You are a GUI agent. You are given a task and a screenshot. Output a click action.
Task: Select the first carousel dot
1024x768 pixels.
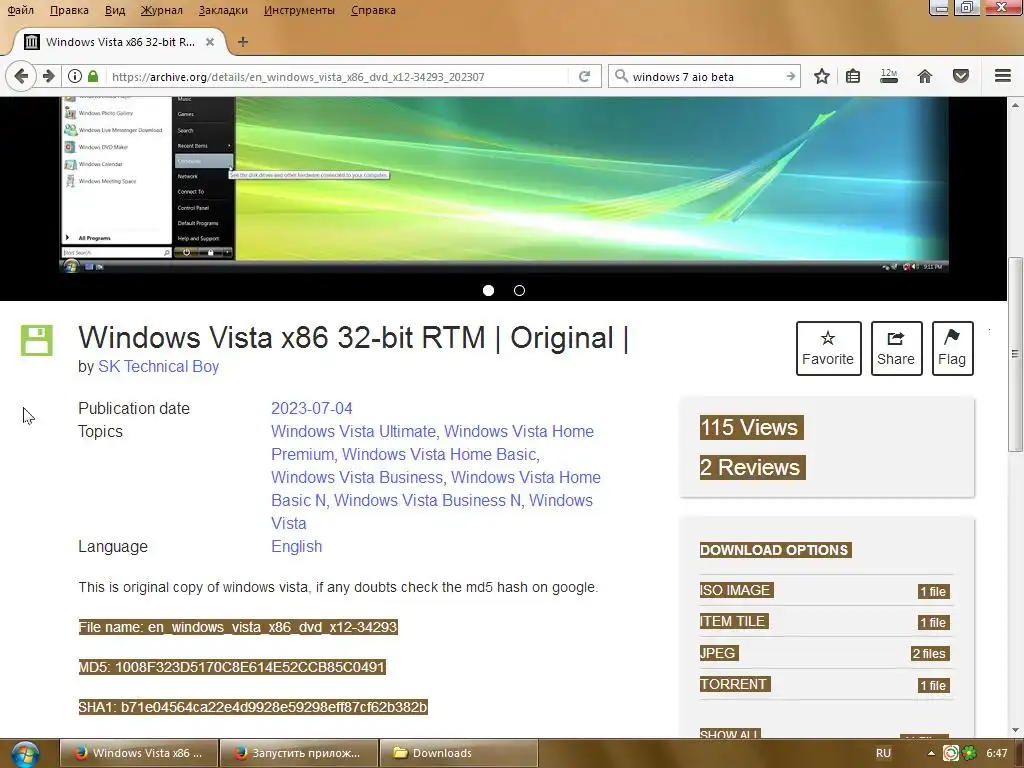[x=488, y=291]
